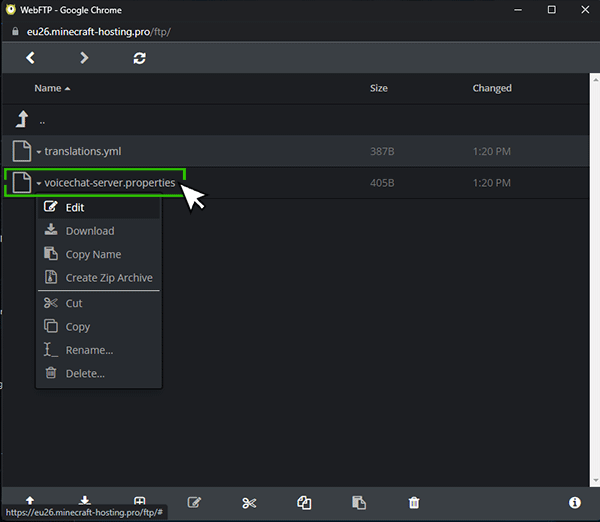
Task: Sort the list by Changed column
Action: tap(492, 88)
